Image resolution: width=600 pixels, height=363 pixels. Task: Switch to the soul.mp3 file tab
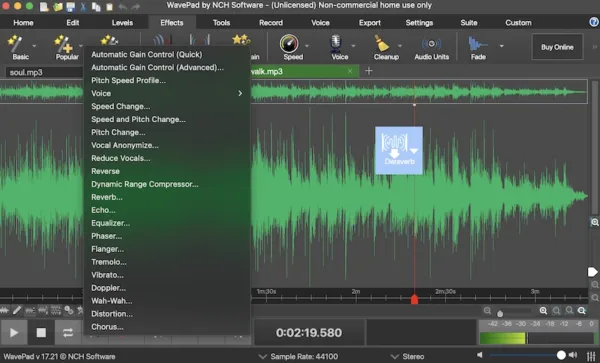(44, 72)
